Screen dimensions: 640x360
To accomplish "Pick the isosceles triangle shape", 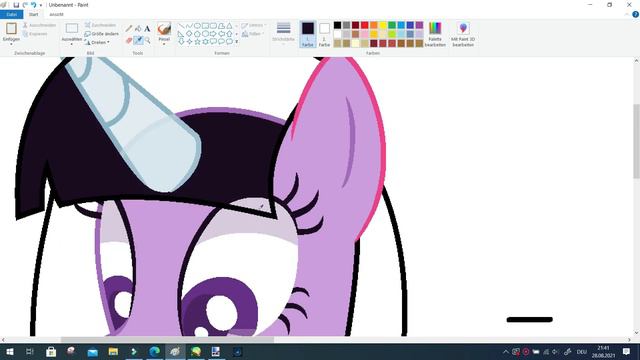I will pyautogui.click(x=229, y=26).
